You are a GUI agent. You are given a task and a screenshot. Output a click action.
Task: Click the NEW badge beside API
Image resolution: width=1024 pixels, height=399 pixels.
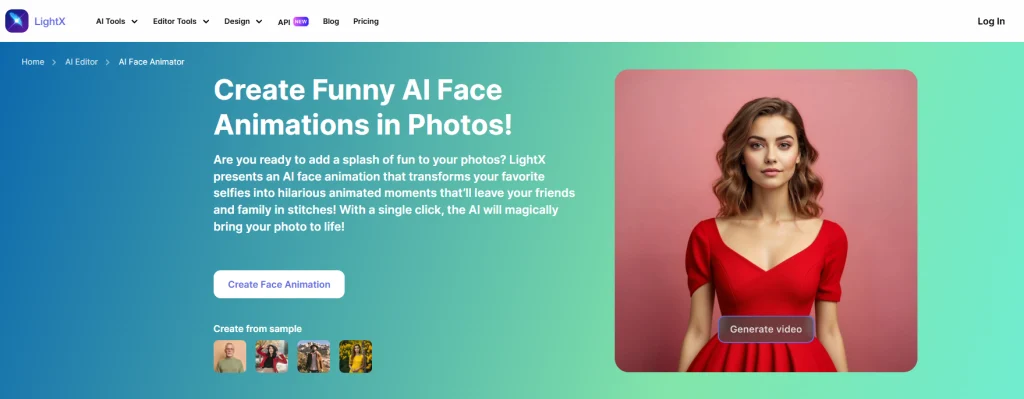[x=301, y=22]
